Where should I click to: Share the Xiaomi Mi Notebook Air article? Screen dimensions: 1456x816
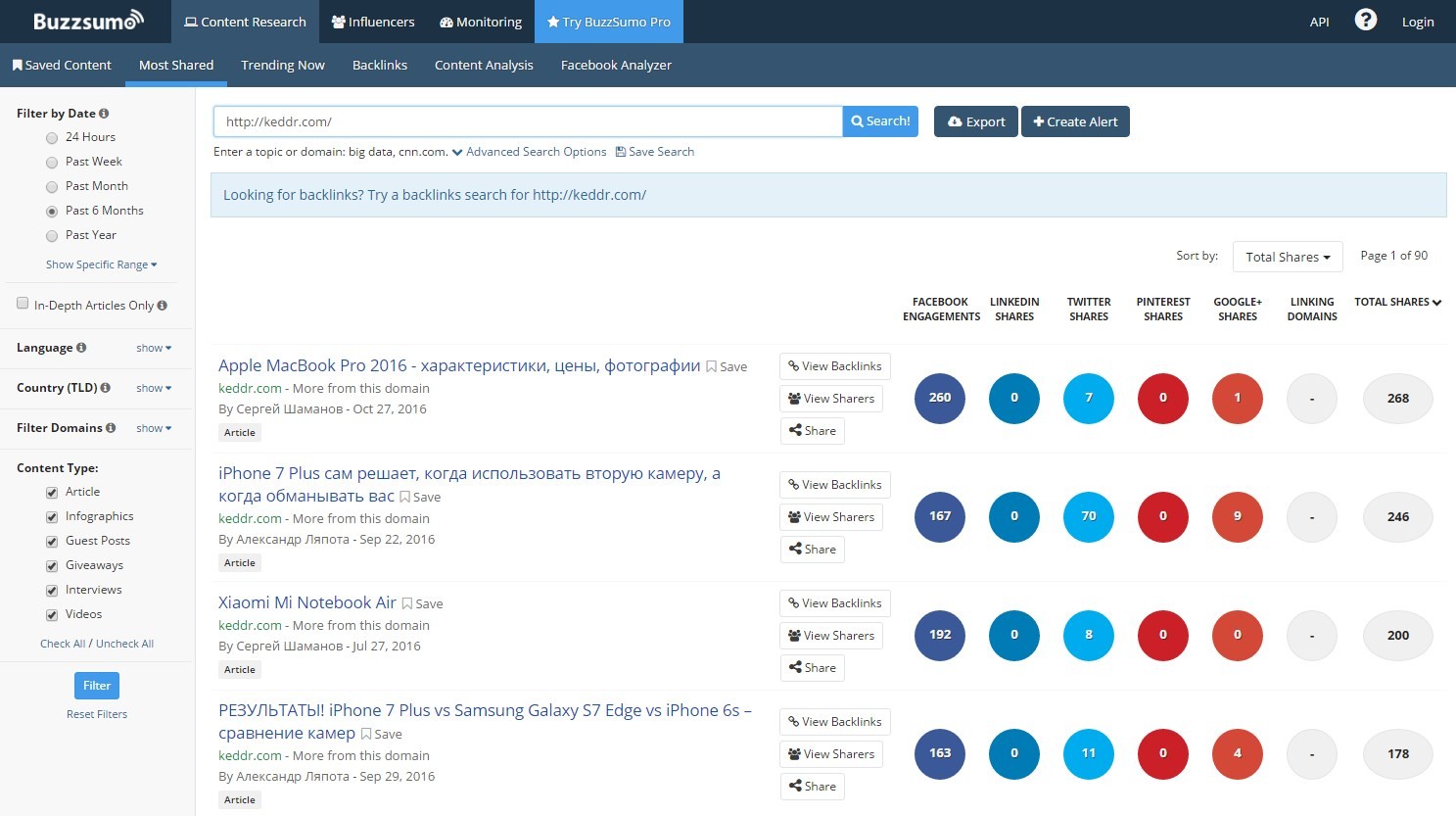[813, 668]
